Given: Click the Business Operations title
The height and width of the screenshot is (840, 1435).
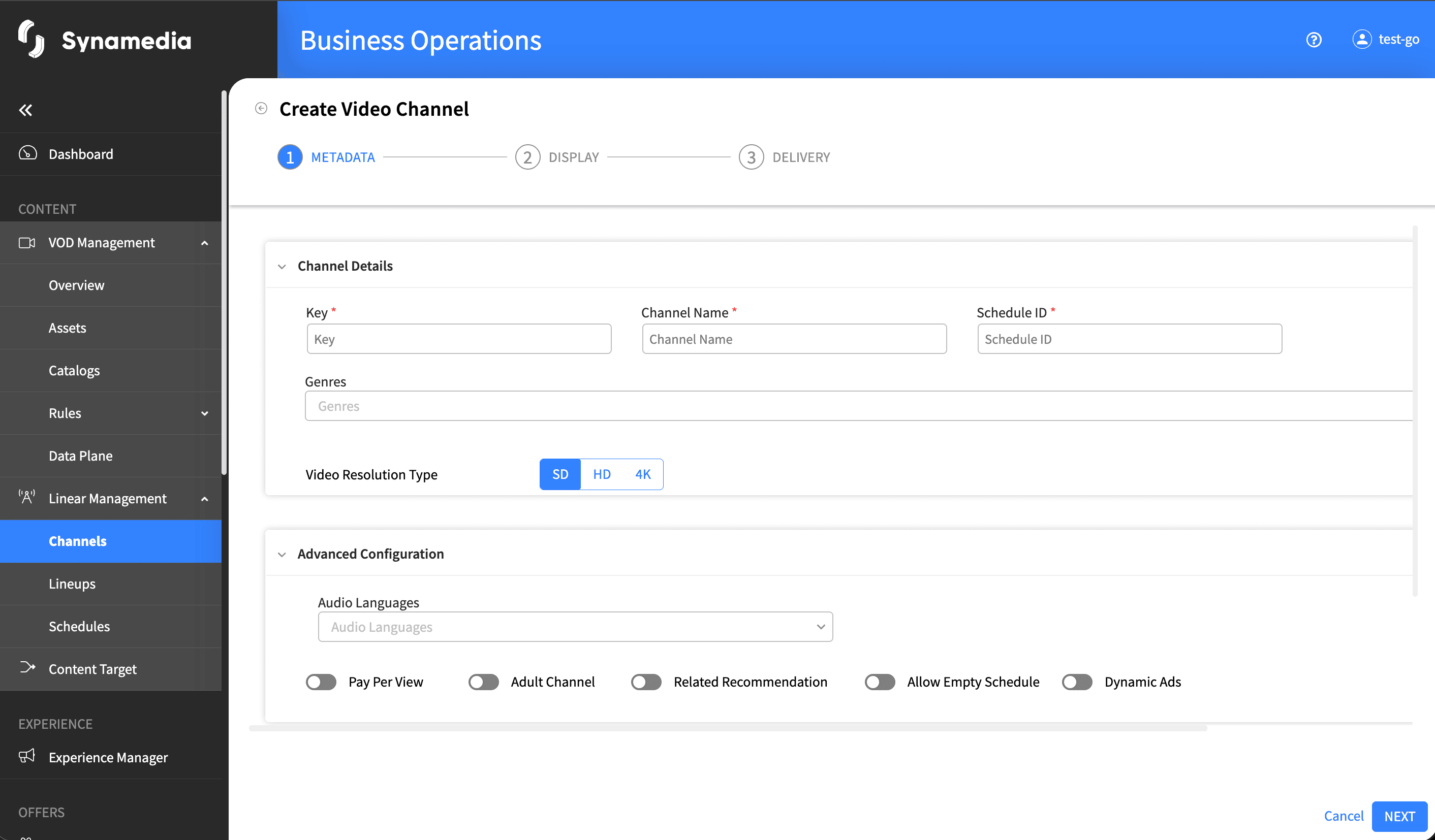Looking at the screenshot, I should 420,41.
